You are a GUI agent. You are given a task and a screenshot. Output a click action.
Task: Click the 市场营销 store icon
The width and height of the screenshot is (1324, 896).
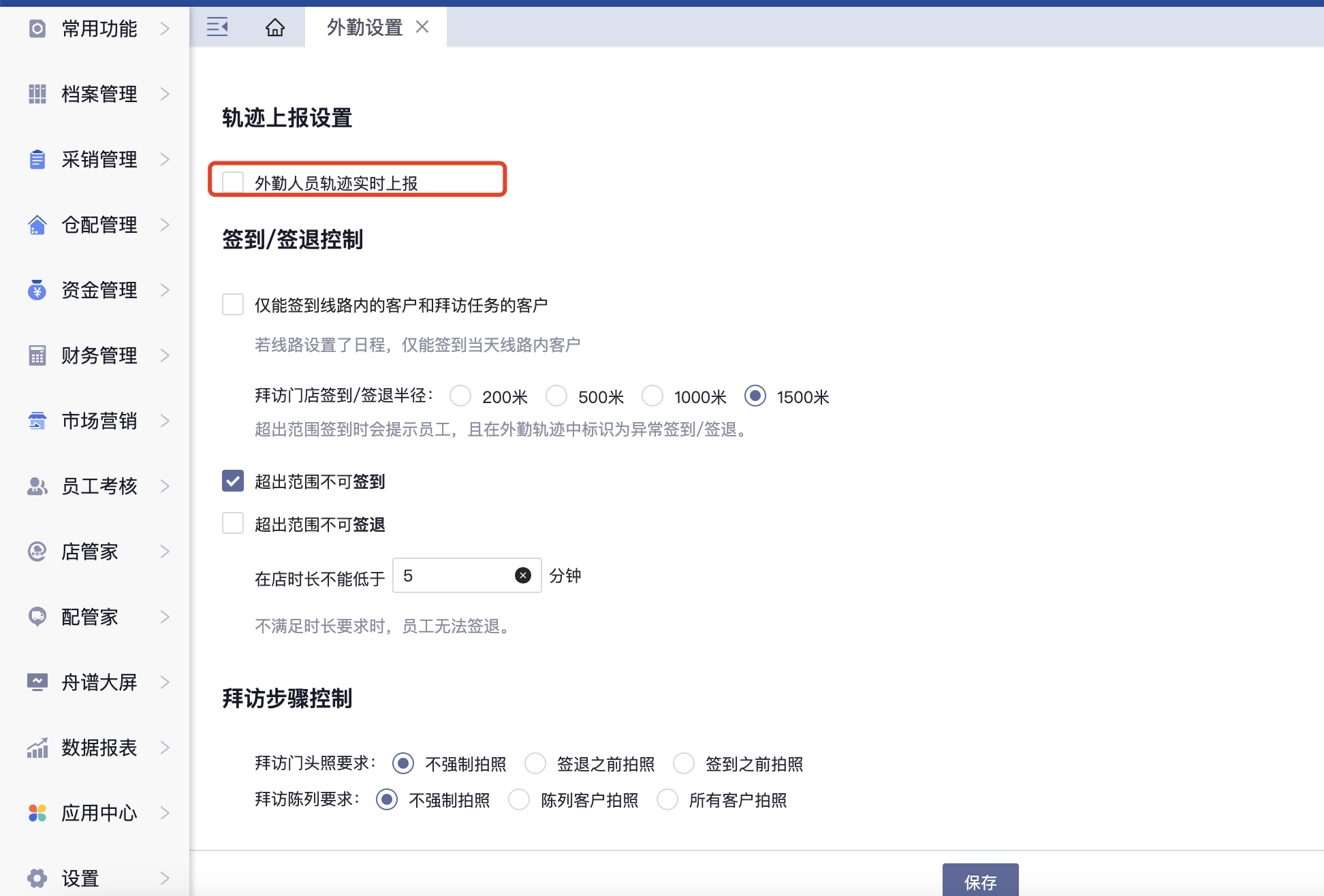pyautogui.click(x=37, y=421)
